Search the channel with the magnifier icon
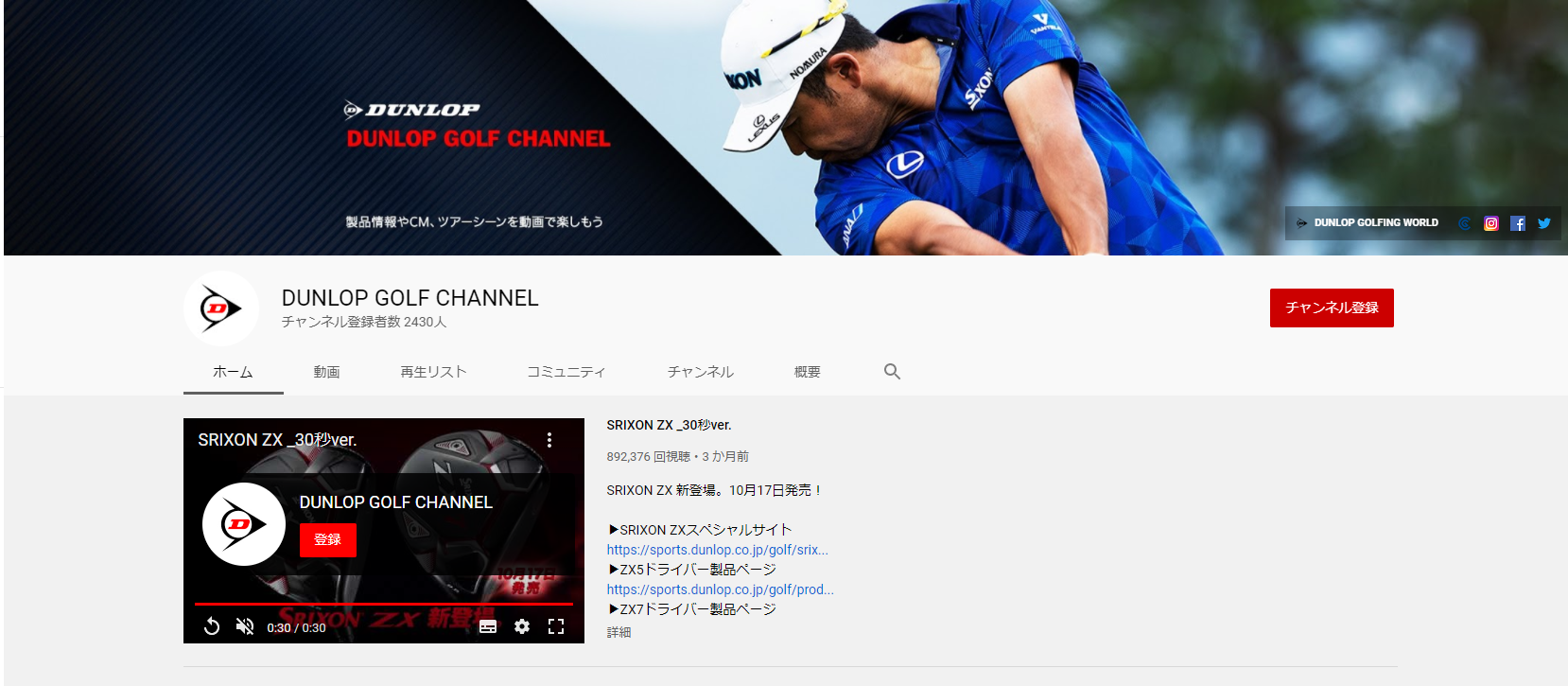Viewport: 1568px width, 686px height. pos(892,372)
